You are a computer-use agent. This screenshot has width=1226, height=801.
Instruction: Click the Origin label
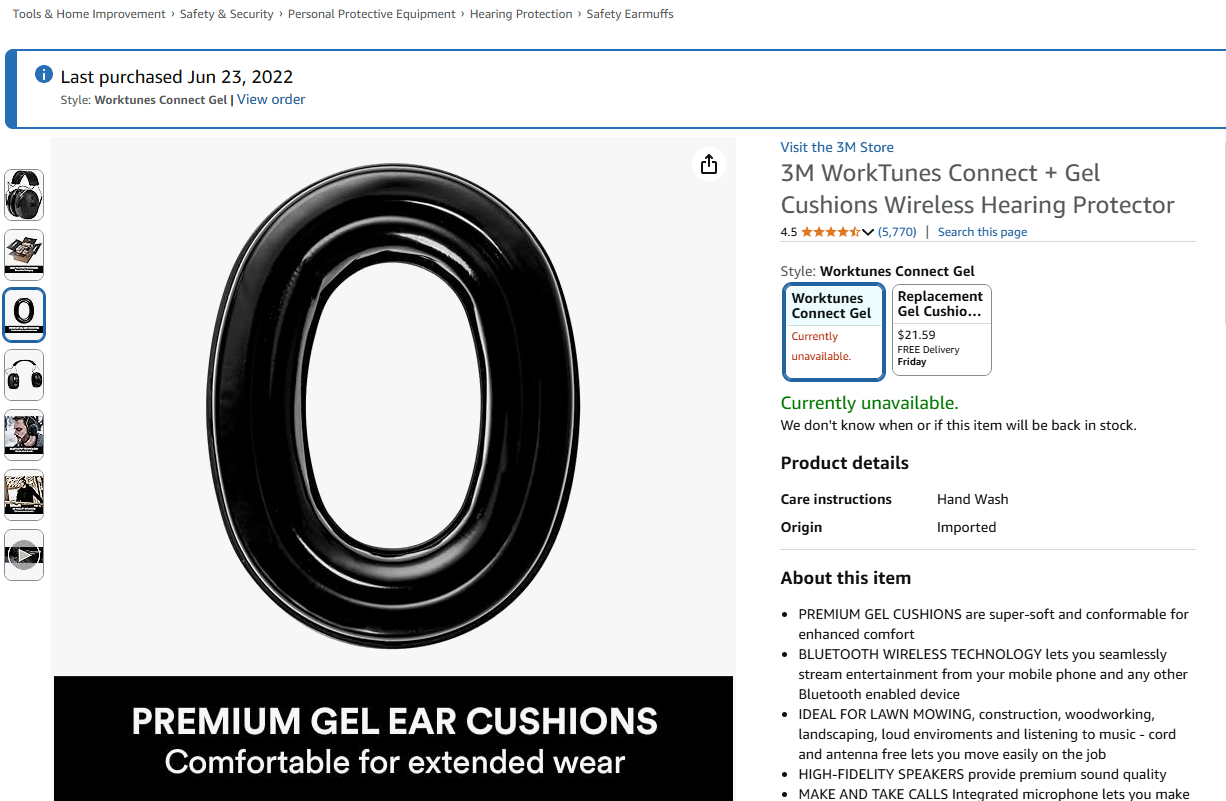coord(801,527)
